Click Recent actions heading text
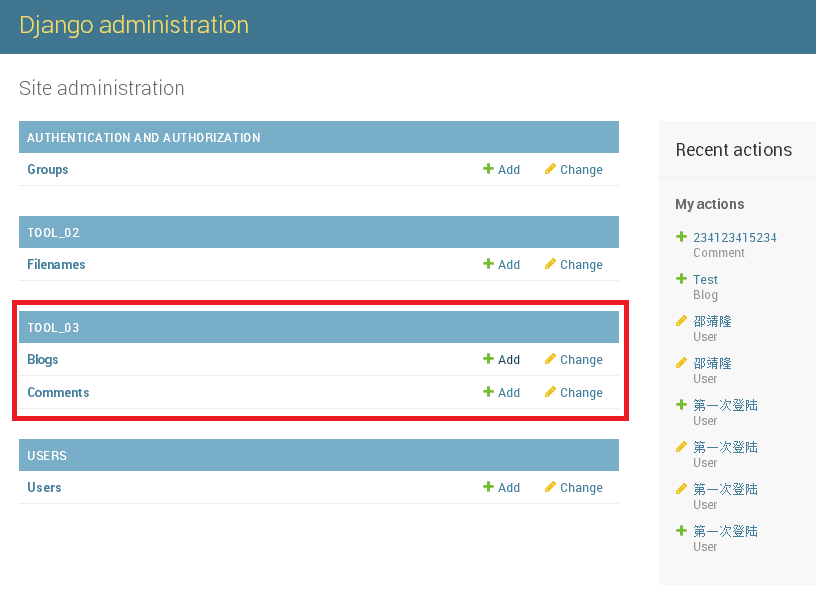Viewport: 816px width, 592px height. point(734,150)
